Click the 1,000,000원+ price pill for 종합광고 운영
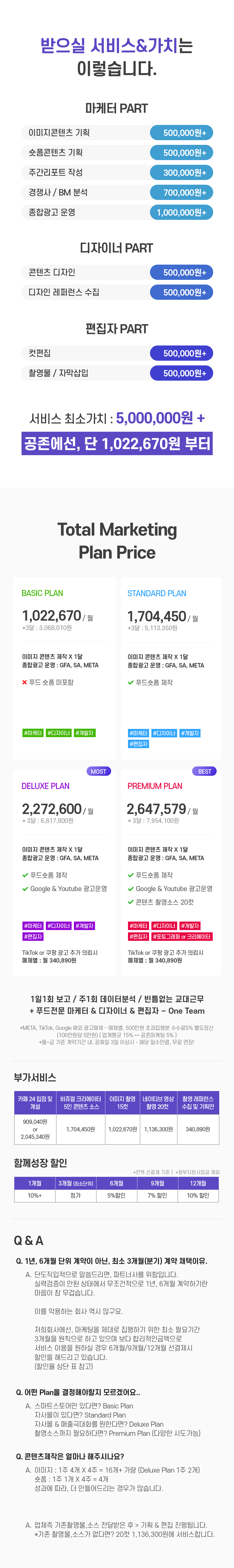This screenshot has height=1568, width=234. 181,212
